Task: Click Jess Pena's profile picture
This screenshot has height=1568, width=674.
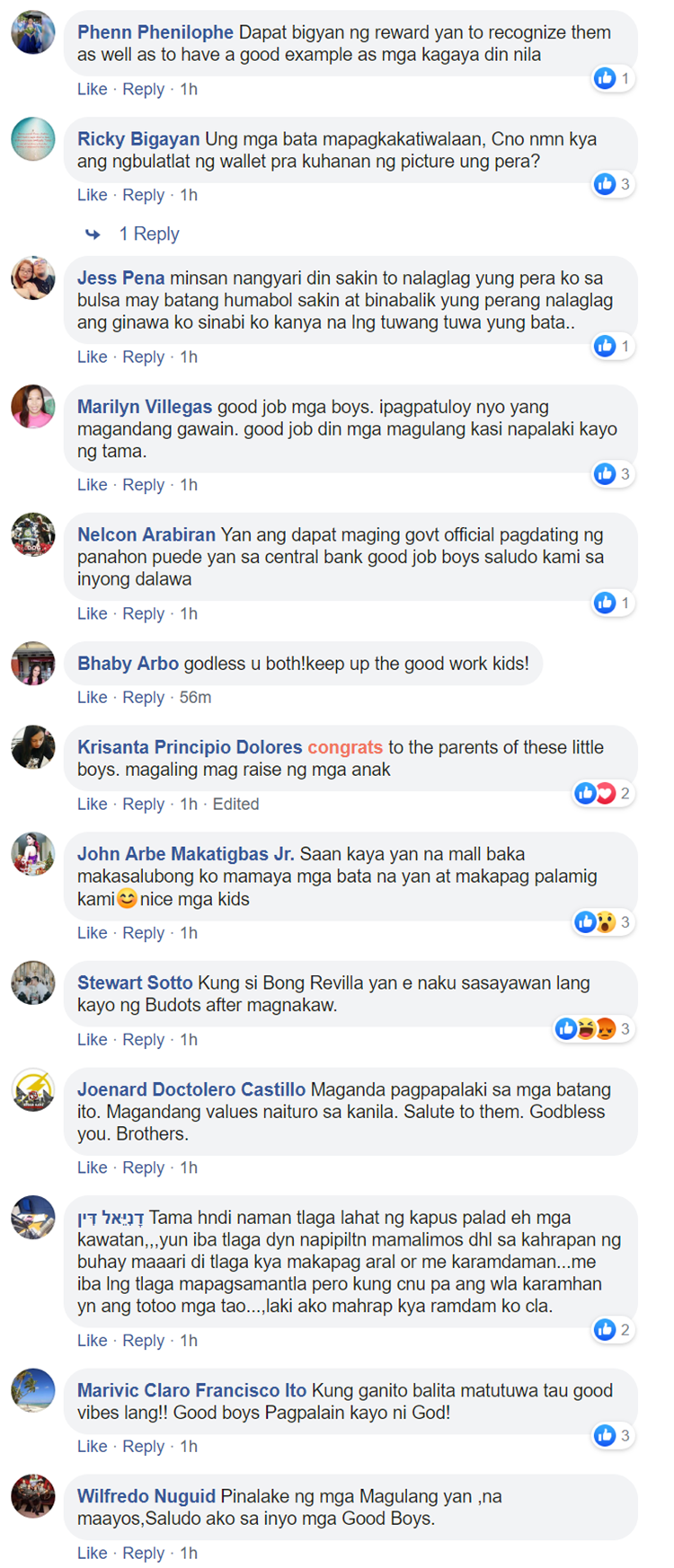Action: (33, 277)
